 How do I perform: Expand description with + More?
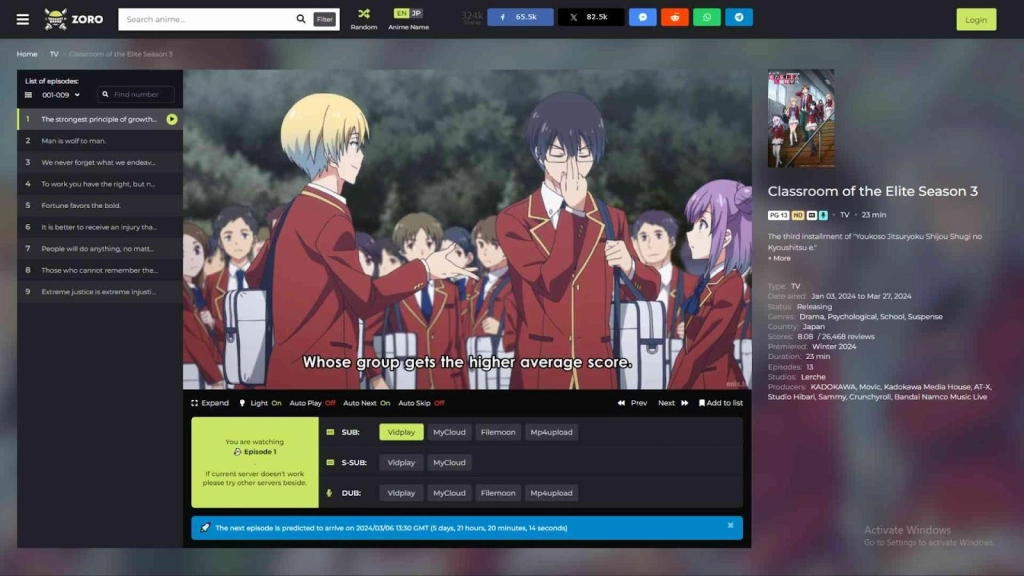point(779,259)
